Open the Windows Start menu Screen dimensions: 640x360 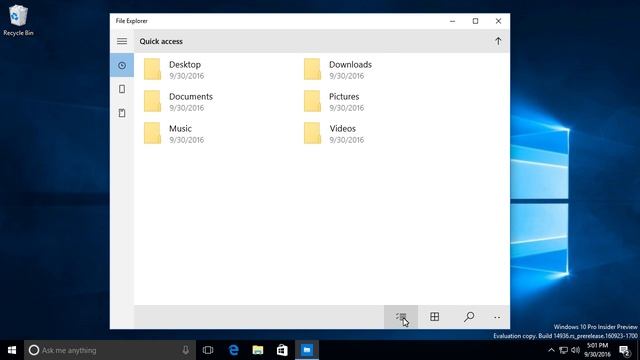click(x=12, y=350)
